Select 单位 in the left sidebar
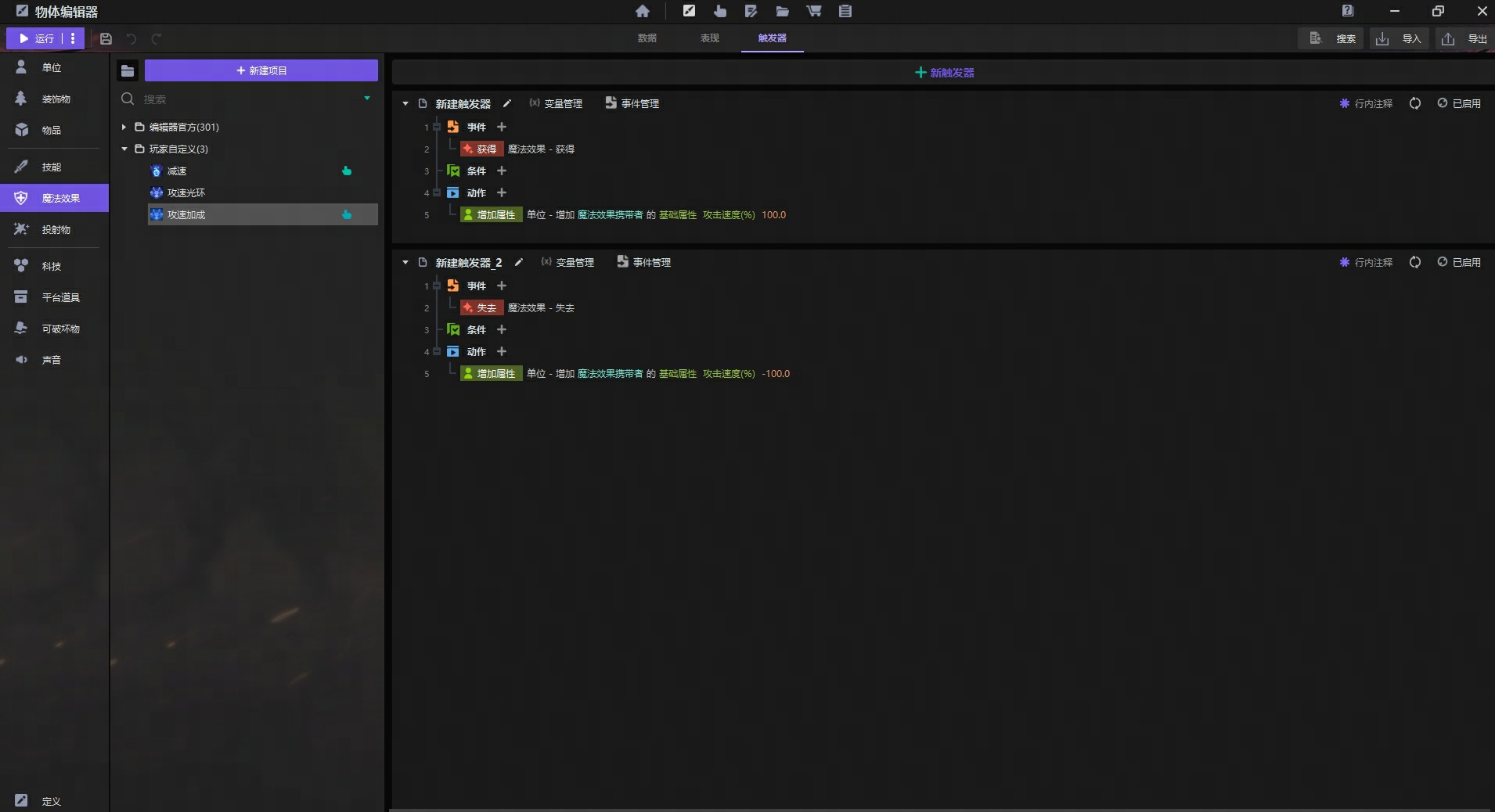Image resolution: width=1495 pixels, height=812 pixels. pyautogui.click(x=54, y=68)
